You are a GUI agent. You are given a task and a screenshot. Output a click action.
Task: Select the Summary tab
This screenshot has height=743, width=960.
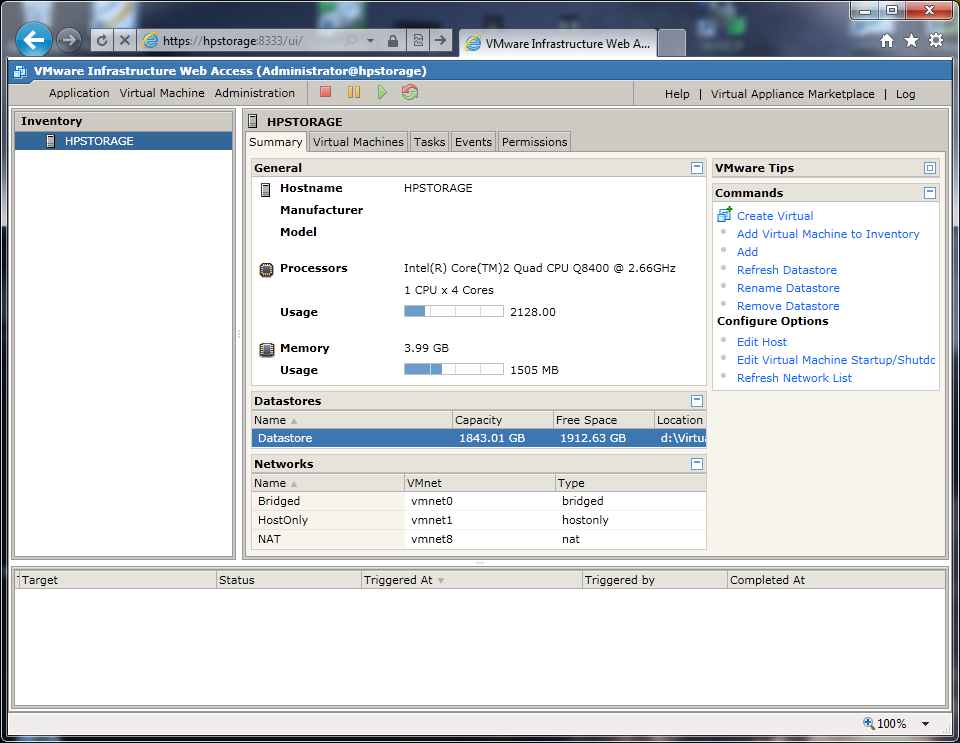[x=276, y=142]
